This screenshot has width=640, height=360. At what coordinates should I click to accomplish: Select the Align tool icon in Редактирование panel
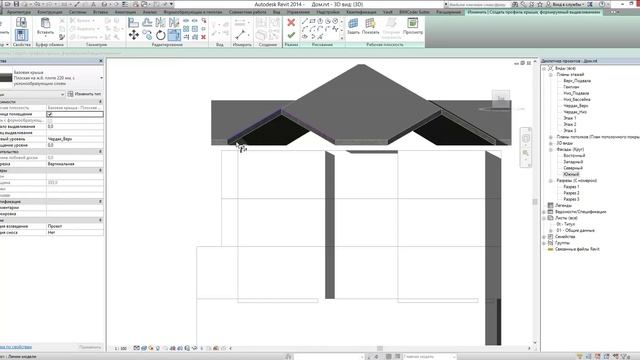pyautogui.click(x=133, y=22)
